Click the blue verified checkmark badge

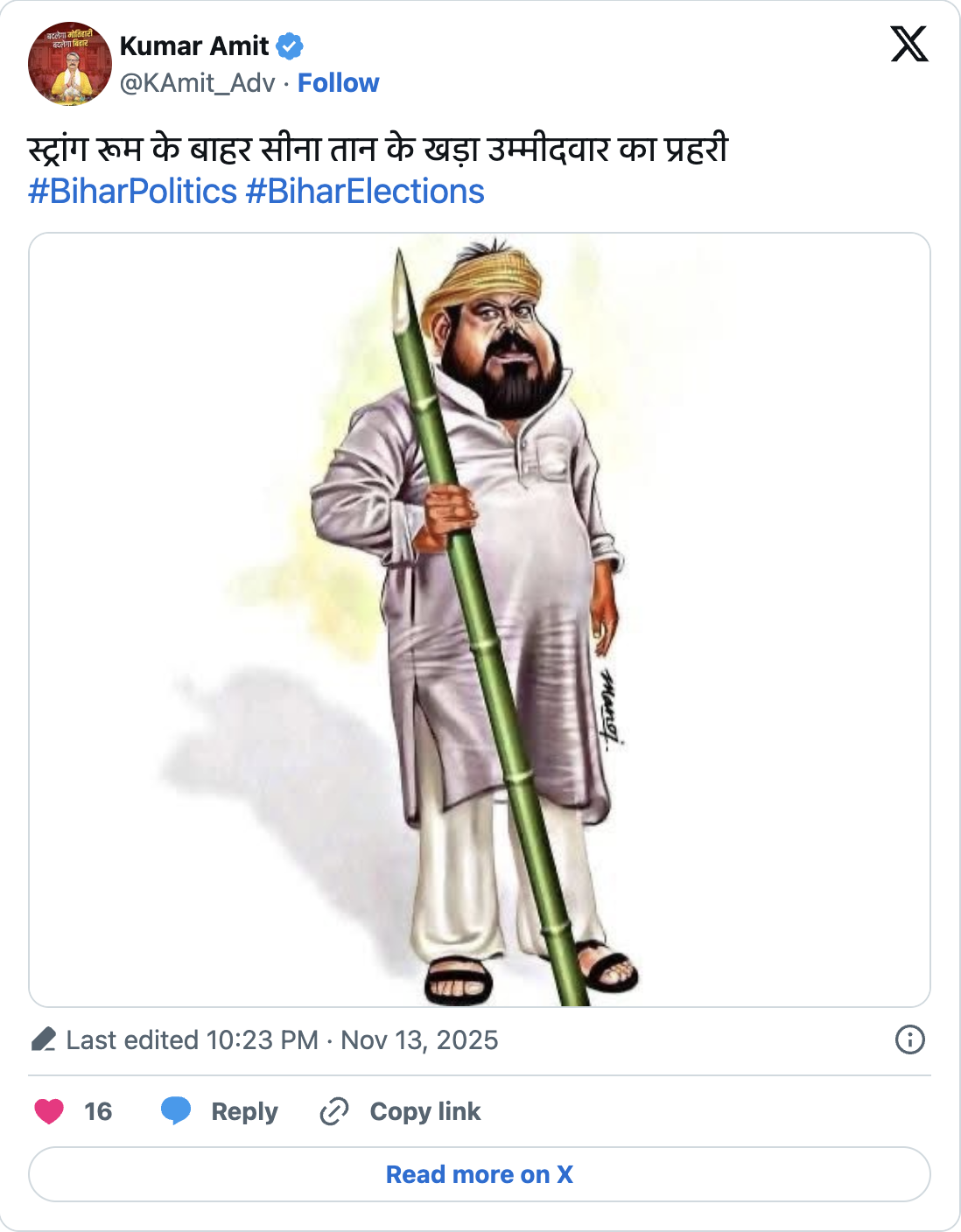(290, 47)
